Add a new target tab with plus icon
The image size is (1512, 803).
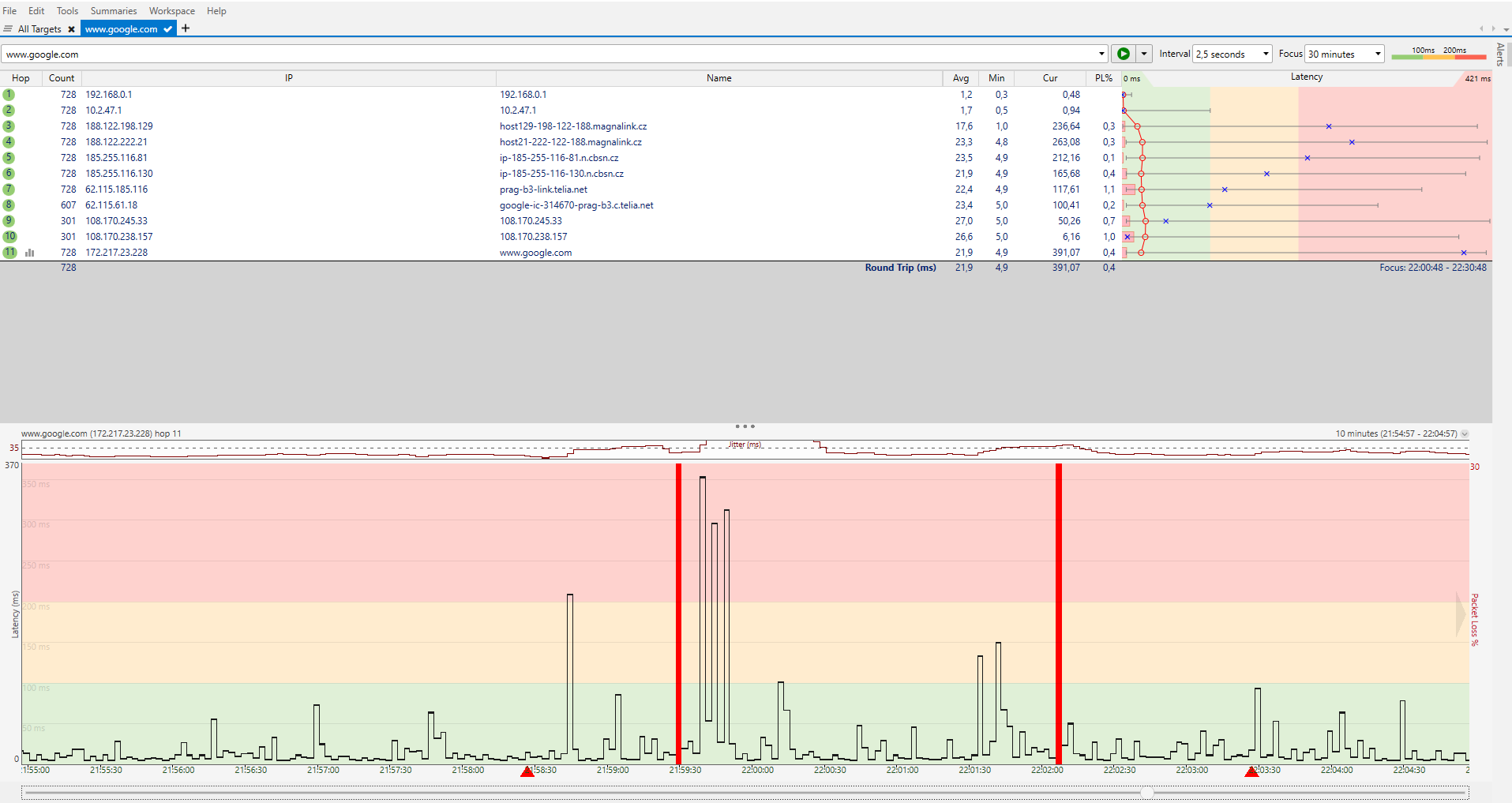(x=186, y=28)
